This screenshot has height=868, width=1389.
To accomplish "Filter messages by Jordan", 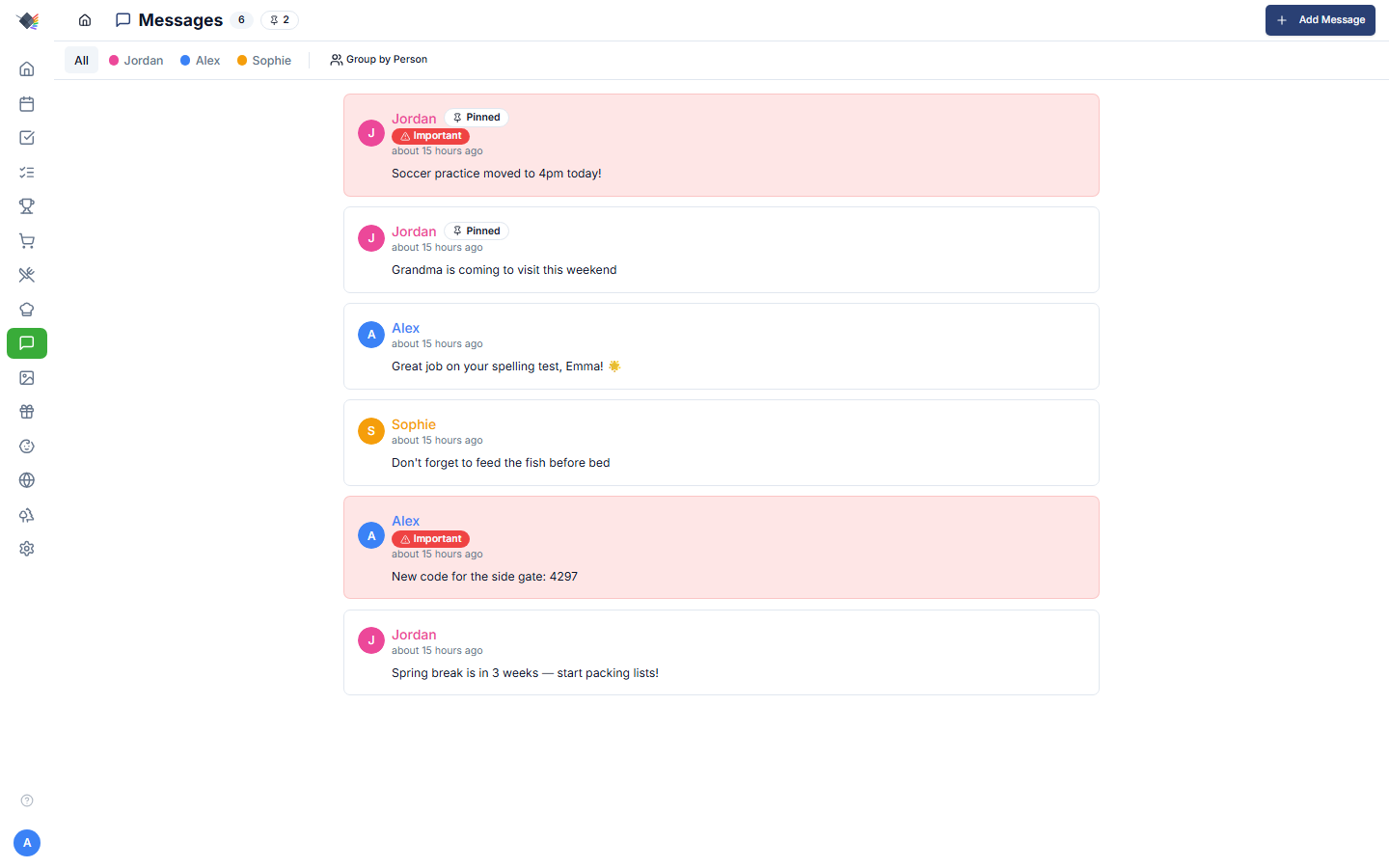I will click(136, 60).
